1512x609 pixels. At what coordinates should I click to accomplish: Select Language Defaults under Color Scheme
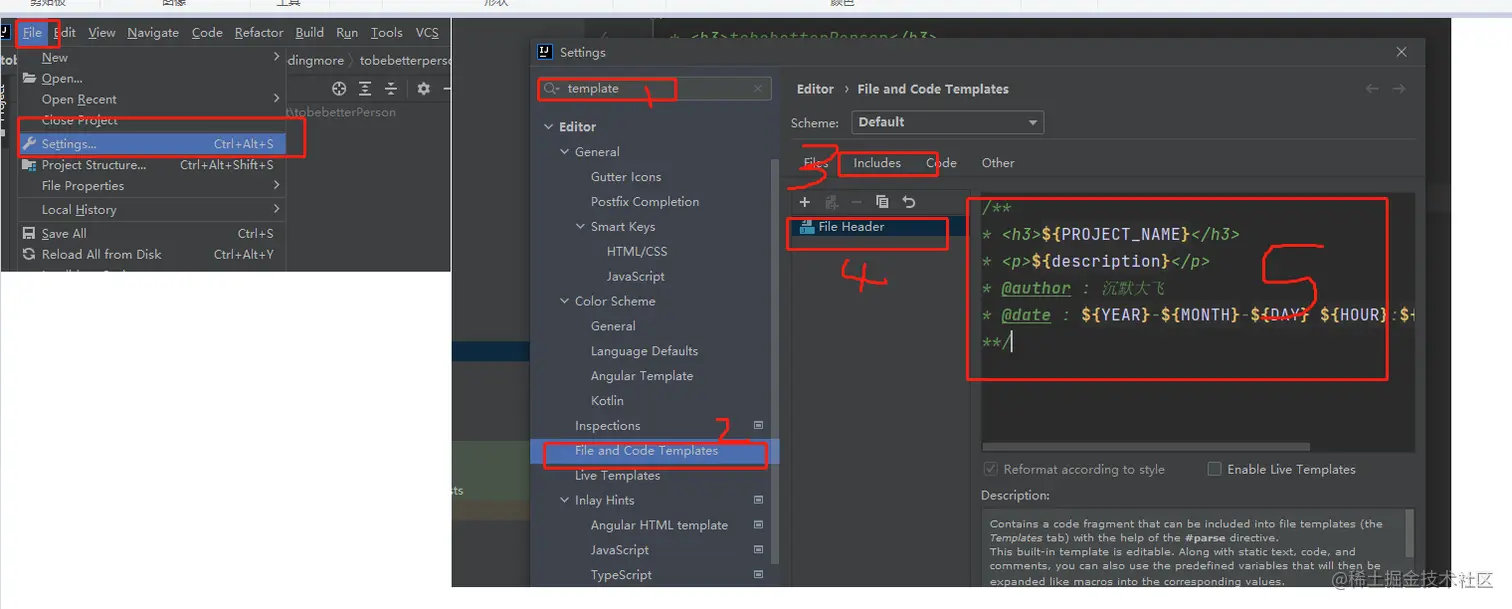click(644, 351)
